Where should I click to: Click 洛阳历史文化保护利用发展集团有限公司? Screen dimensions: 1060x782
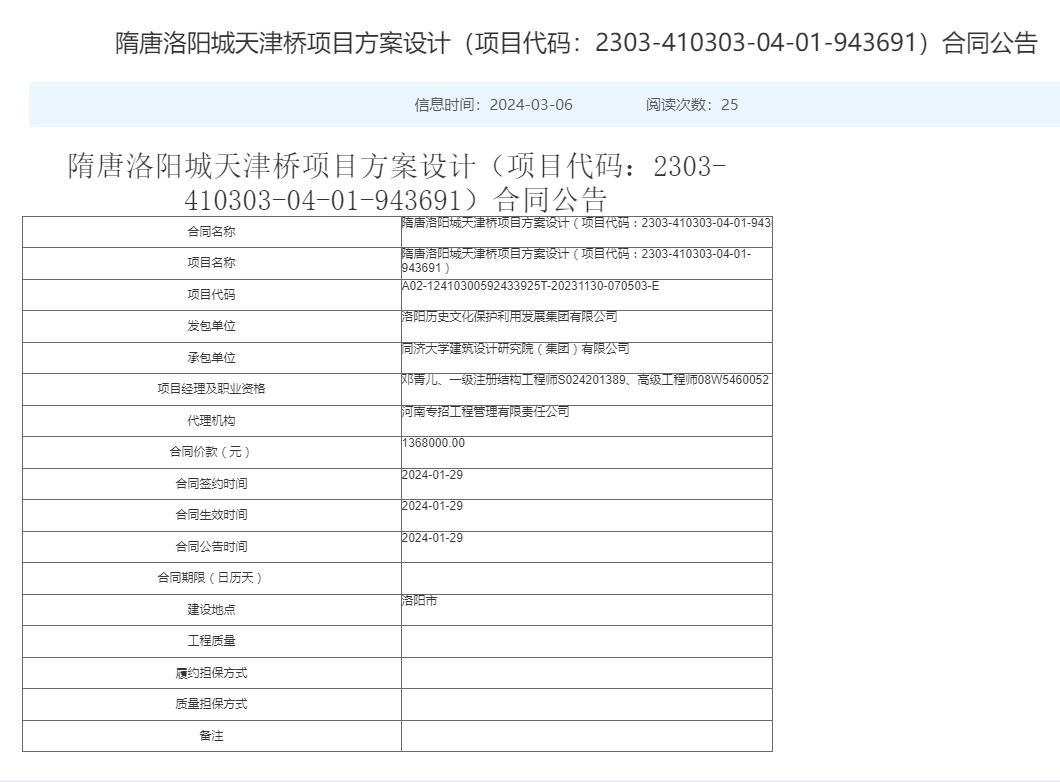click(x=510, y=316)
